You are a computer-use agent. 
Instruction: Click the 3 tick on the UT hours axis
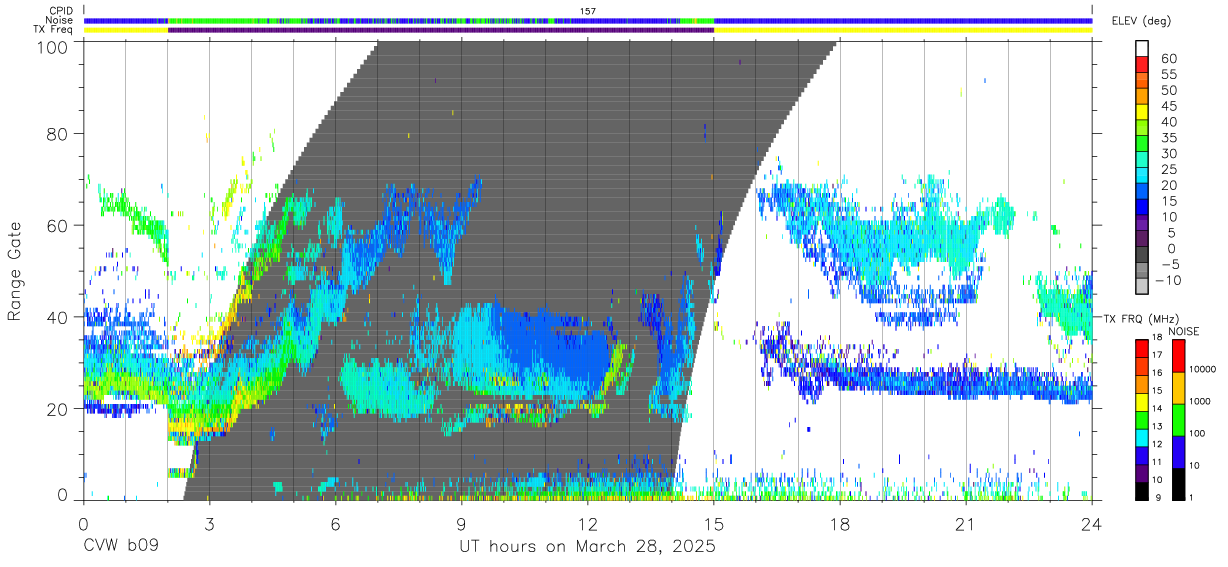point(209,524)
